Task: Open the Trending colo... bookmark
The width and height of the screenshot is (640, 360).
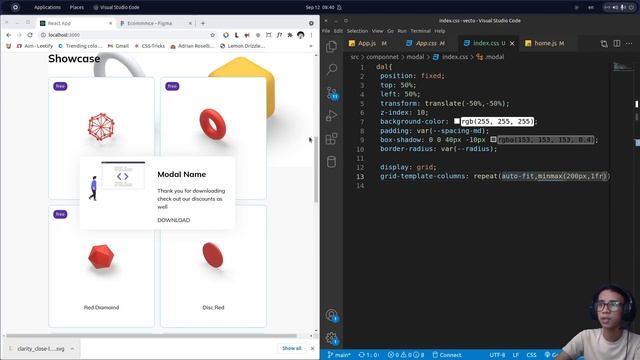Action: tap(80, 46)
